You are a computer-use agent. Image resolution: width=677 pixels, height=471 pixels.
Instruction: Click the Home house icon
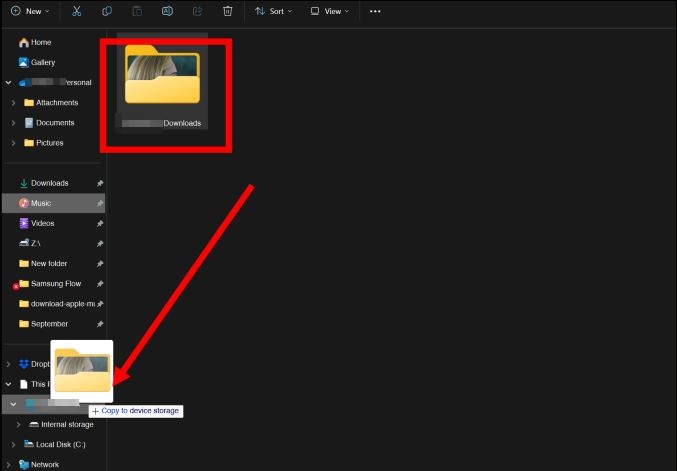point(24,42)
